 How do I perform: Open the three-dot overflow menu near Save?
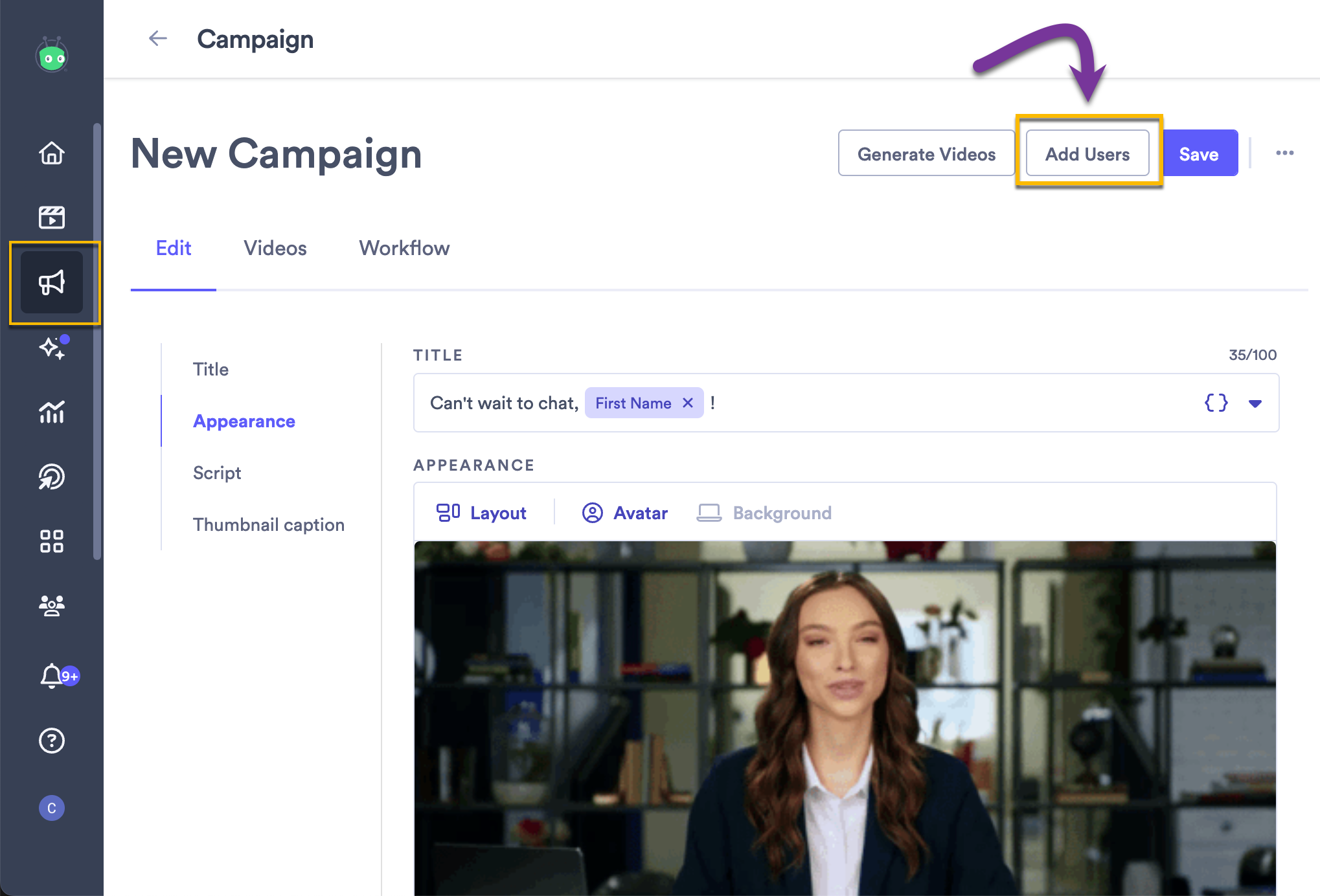point(1284,153)
